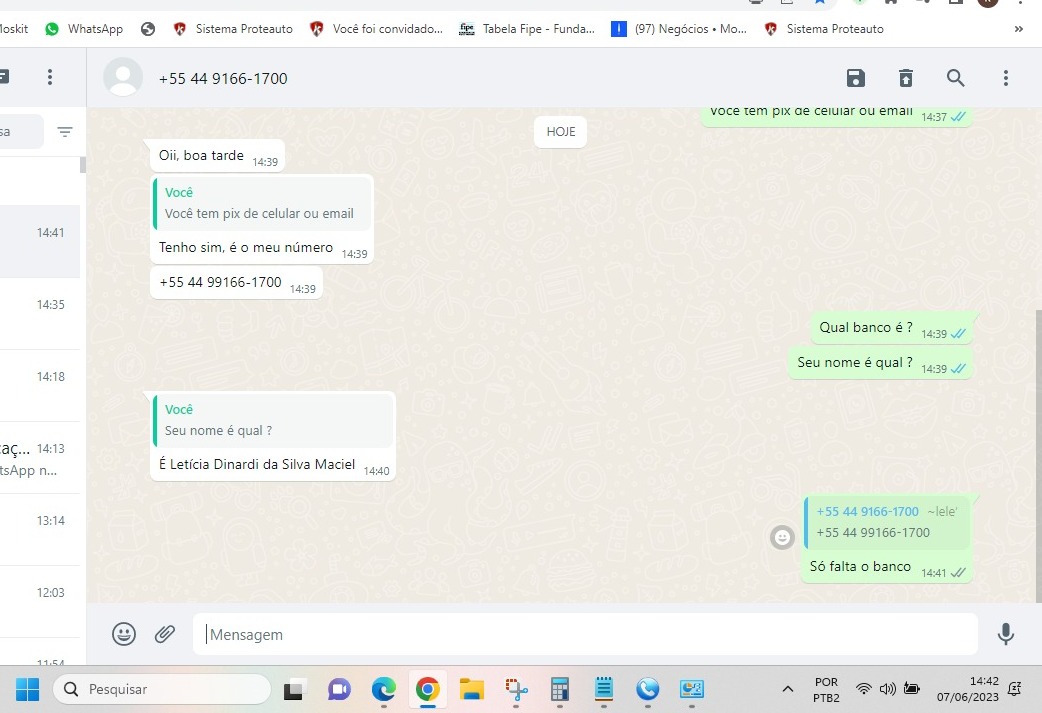
Task: Attach a file with the paperclip icon
Action: tap(165, 634)
